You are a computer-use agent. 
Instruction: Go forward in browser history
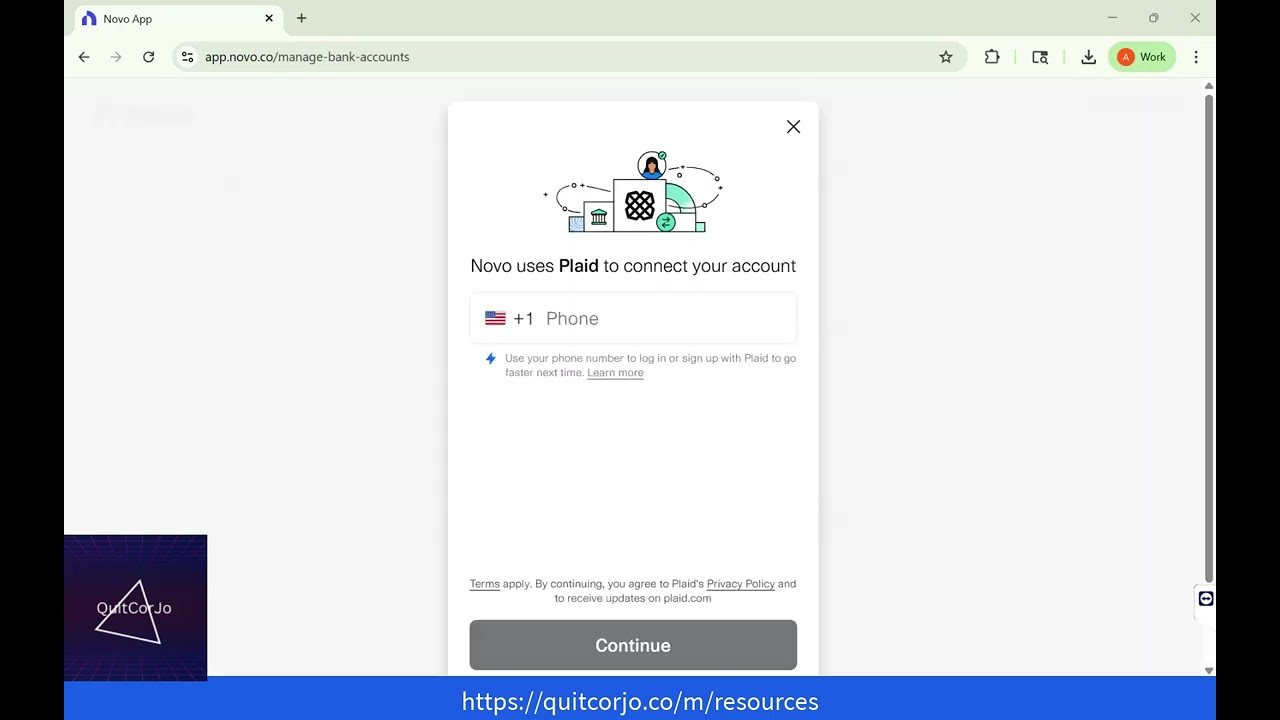(x=116, y=57)
